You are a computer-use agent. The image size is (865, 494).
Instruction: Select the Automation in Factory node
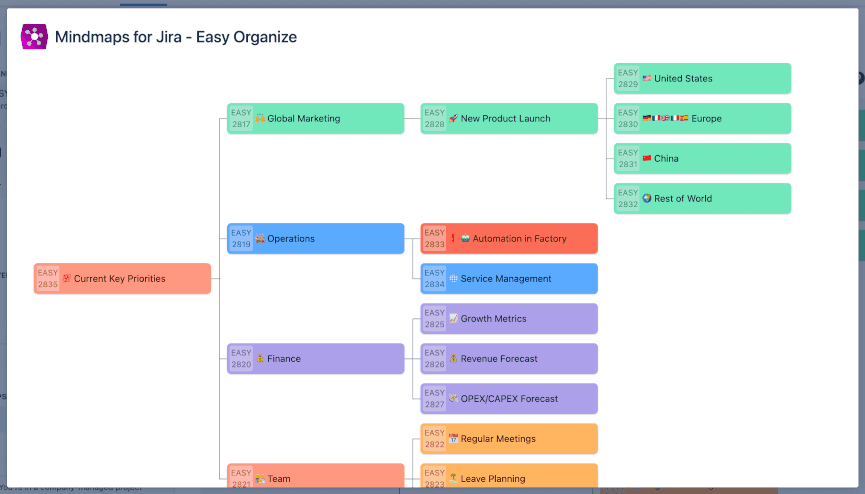(x=509, y=238)
